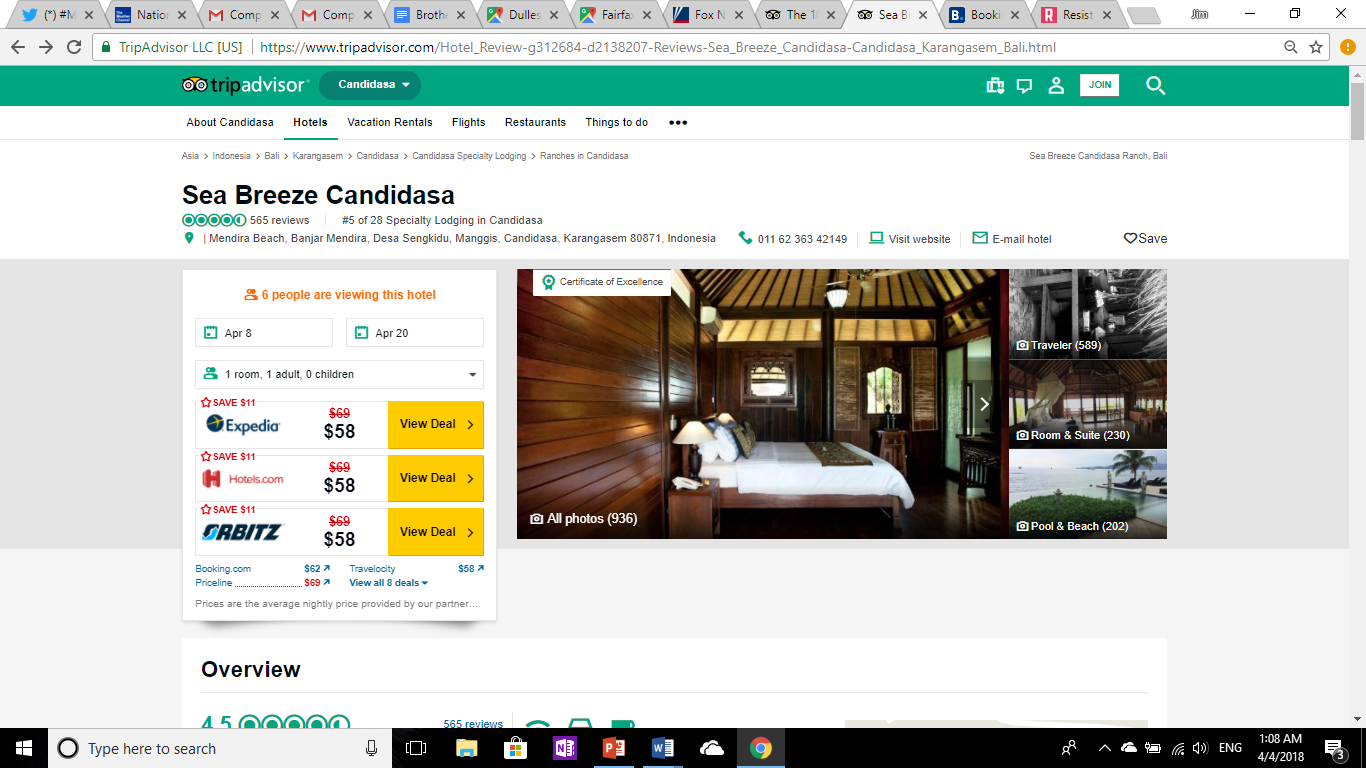Screen dimensions: 1366x768
Task: Click the heart Save icon
Action: [1130, 239]
